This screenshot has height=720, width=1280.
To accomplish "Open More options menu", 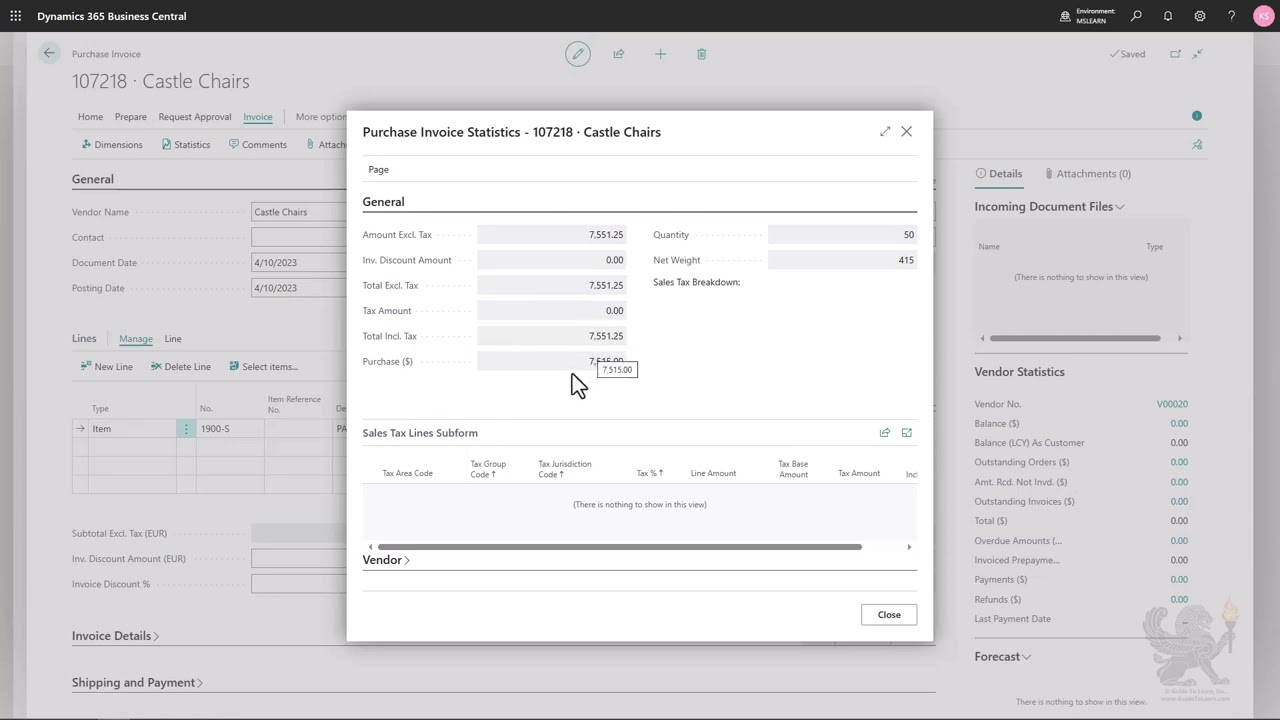I will point(320,117).
